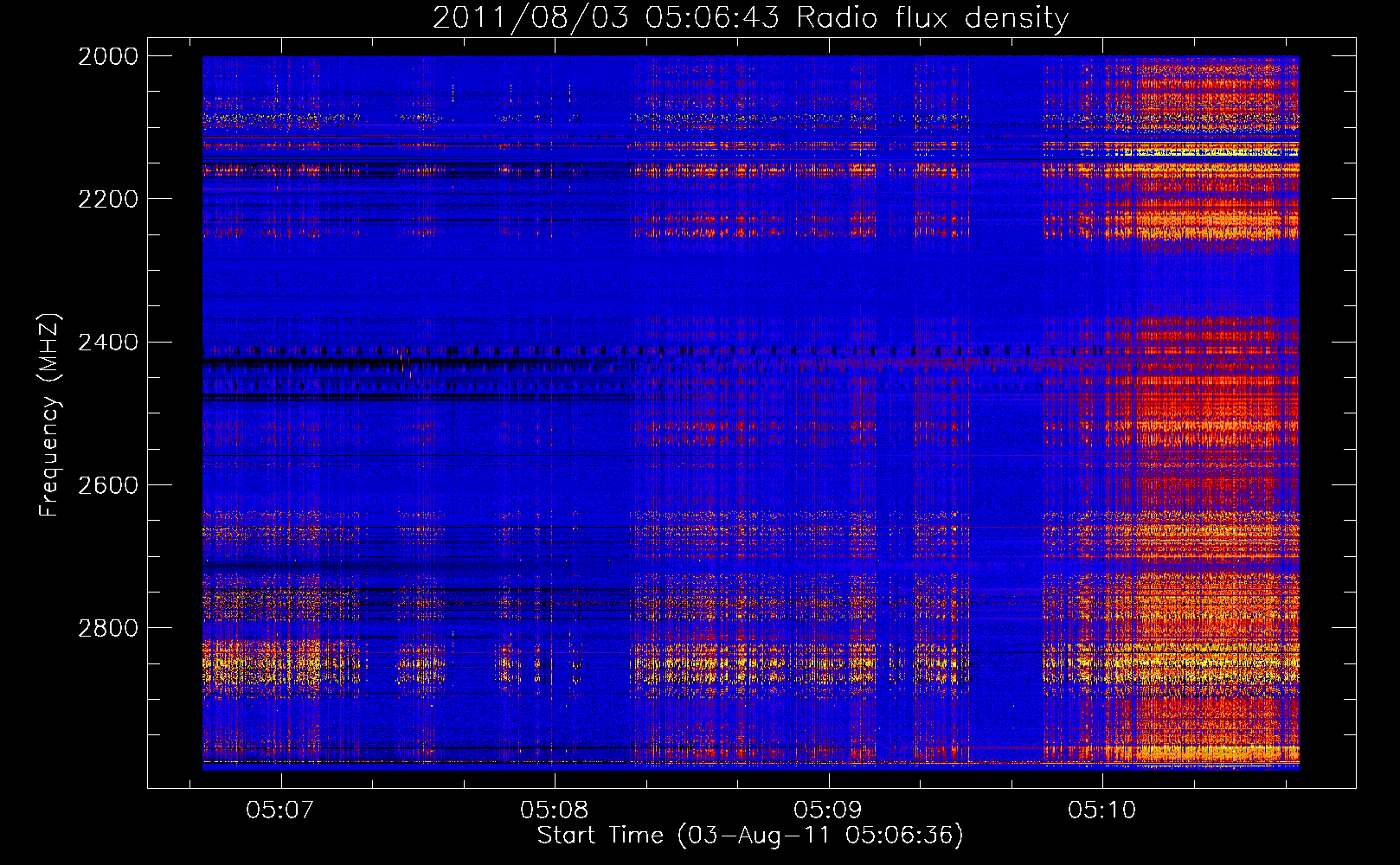Click the '05:09' time tick label
This screenshot has width=1400, height=865.
coord(828,810)
